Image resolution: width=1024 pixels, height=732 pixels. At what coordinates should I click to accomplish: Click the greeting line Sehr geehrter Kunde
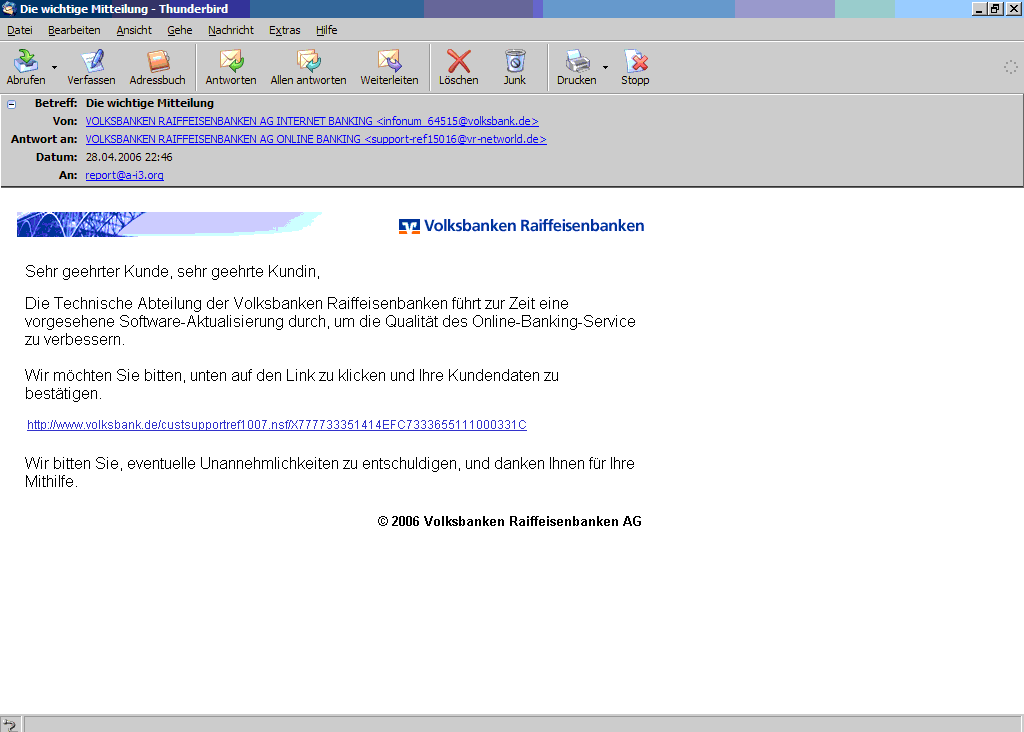pos(172,272)
